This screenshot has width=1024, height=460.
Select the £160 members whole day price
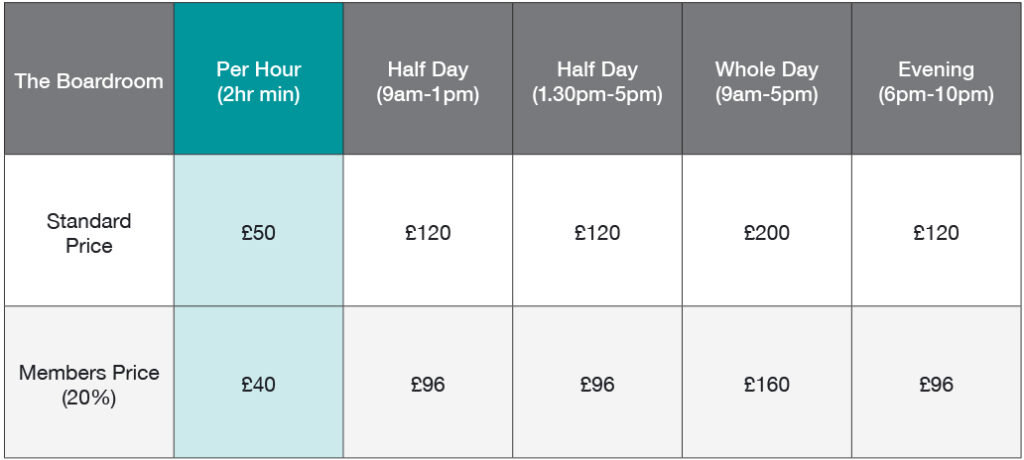tap(767, 384)
